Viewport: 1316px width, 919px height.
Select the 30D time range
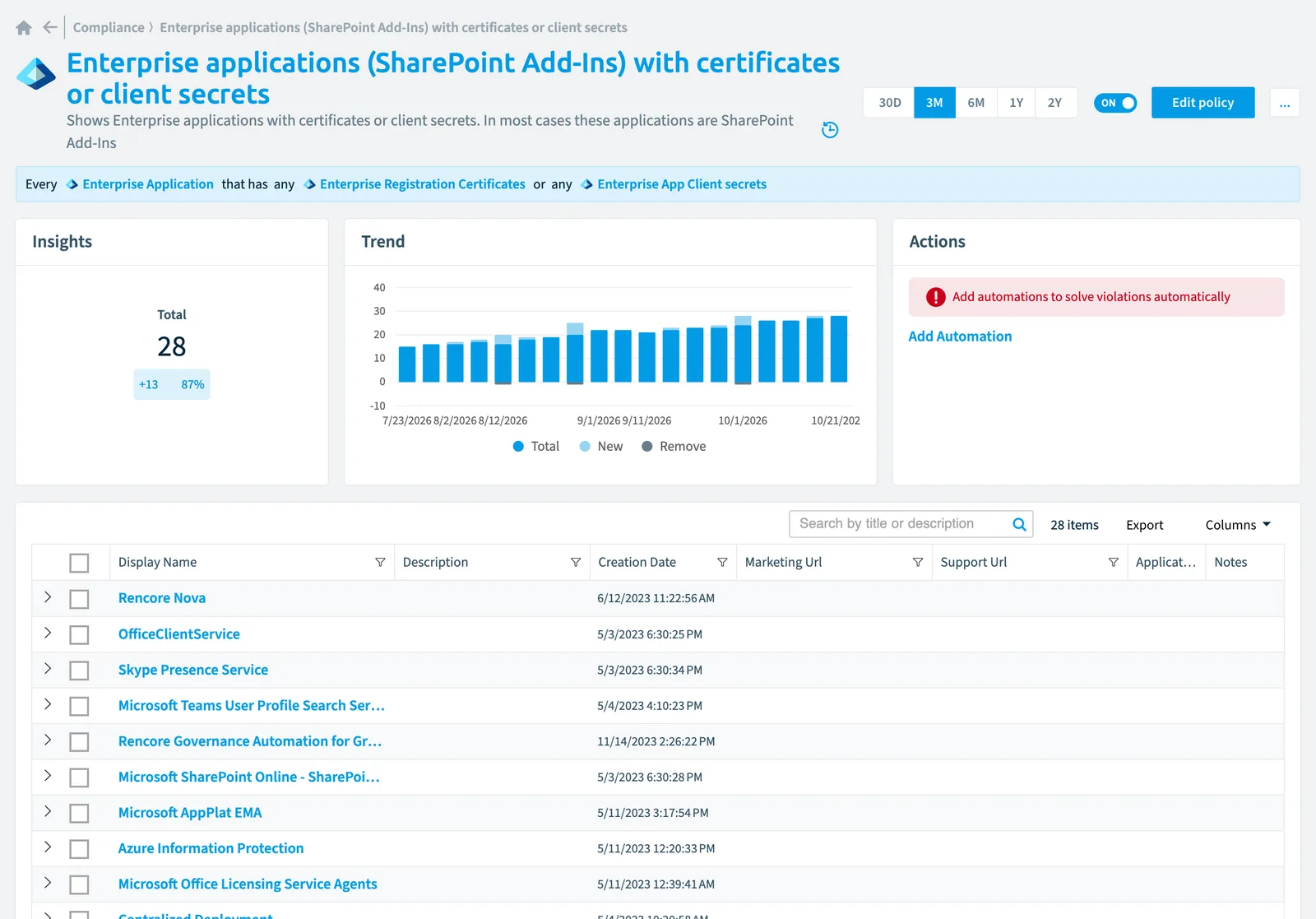[889, 103]
